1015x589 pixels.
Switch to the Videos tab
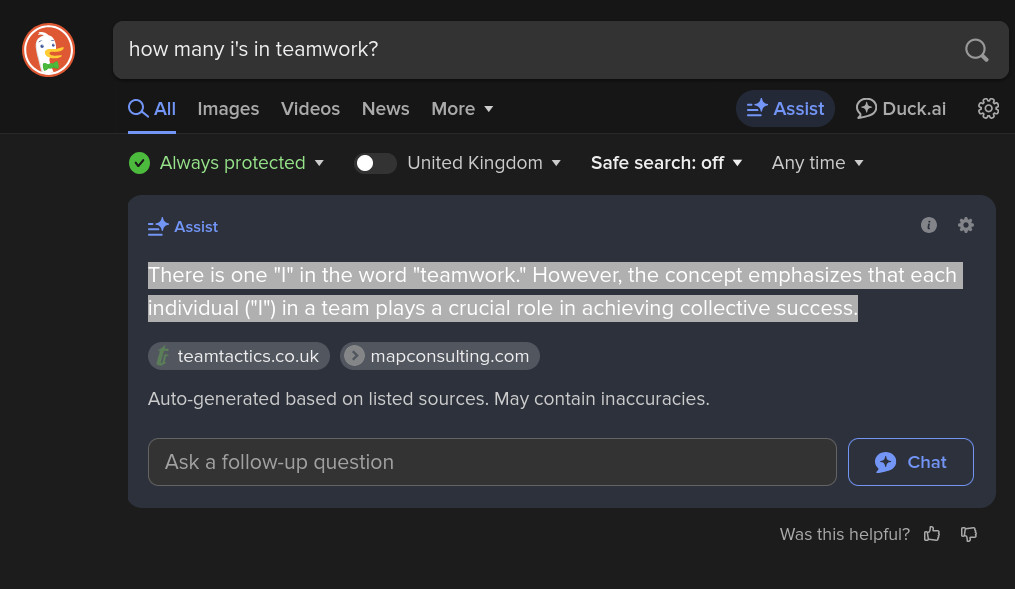pos(310,109)
